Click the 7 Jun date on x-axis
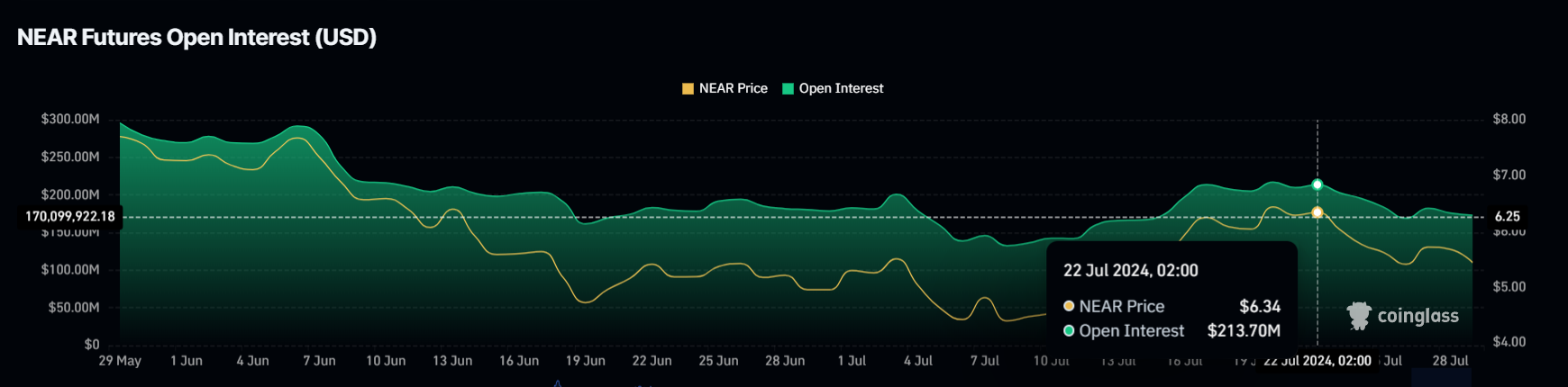The height and width of the screenshot is (387, 1568). (319, 361)
